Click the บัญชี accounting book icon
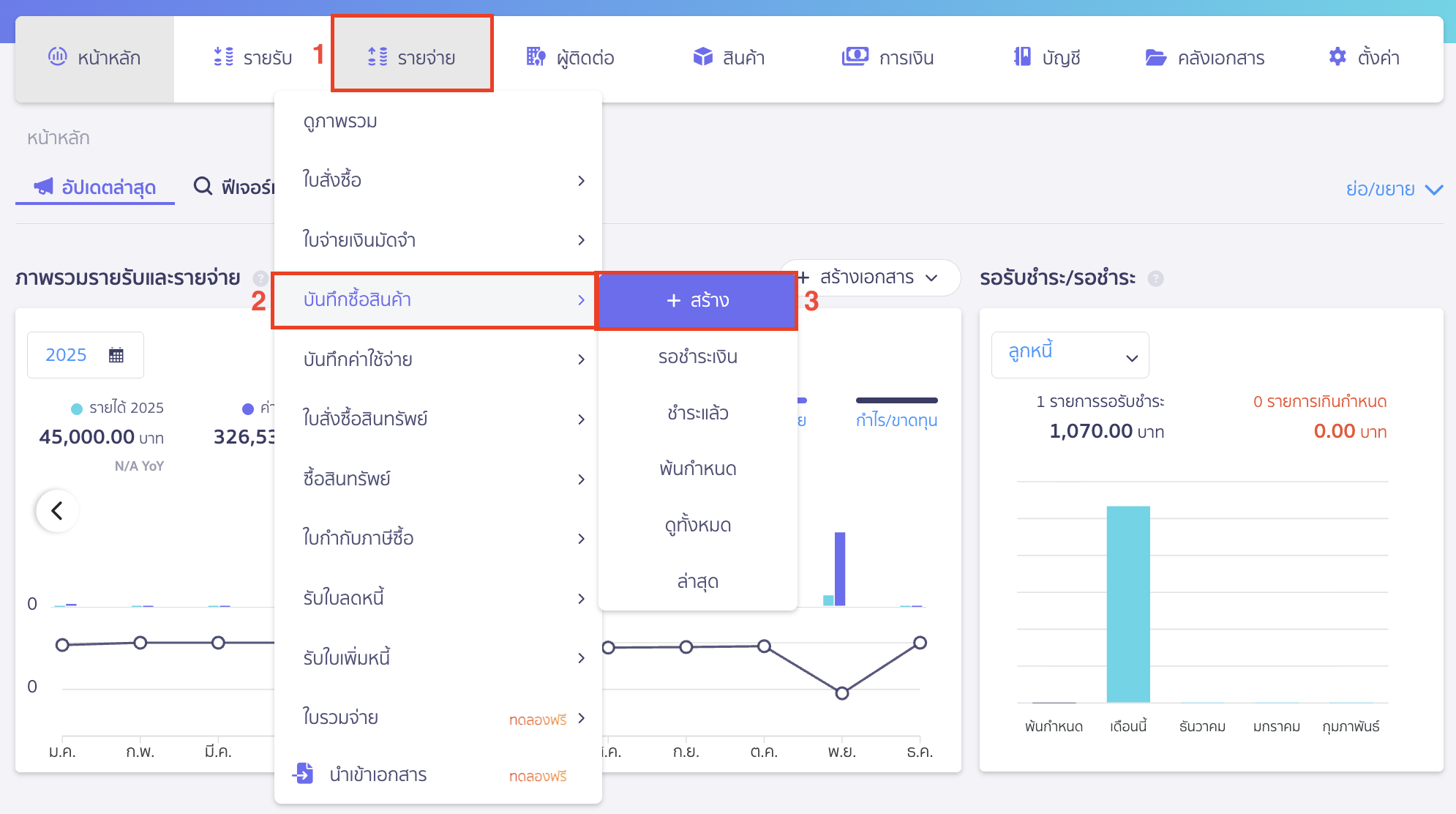The height and width of the screenshot is (814, 1456). (x=1022, y=56)
